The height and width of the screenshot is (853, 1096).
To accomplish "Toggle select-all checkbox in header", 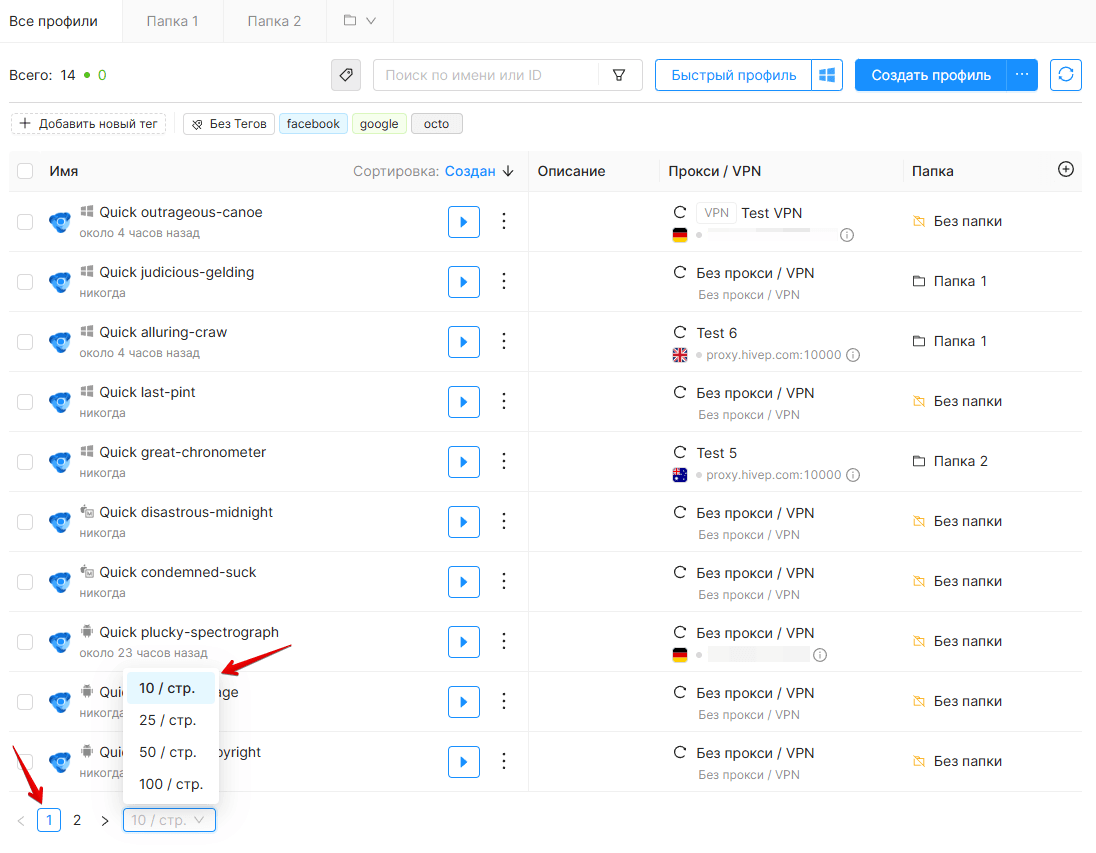I will [25, 171].
